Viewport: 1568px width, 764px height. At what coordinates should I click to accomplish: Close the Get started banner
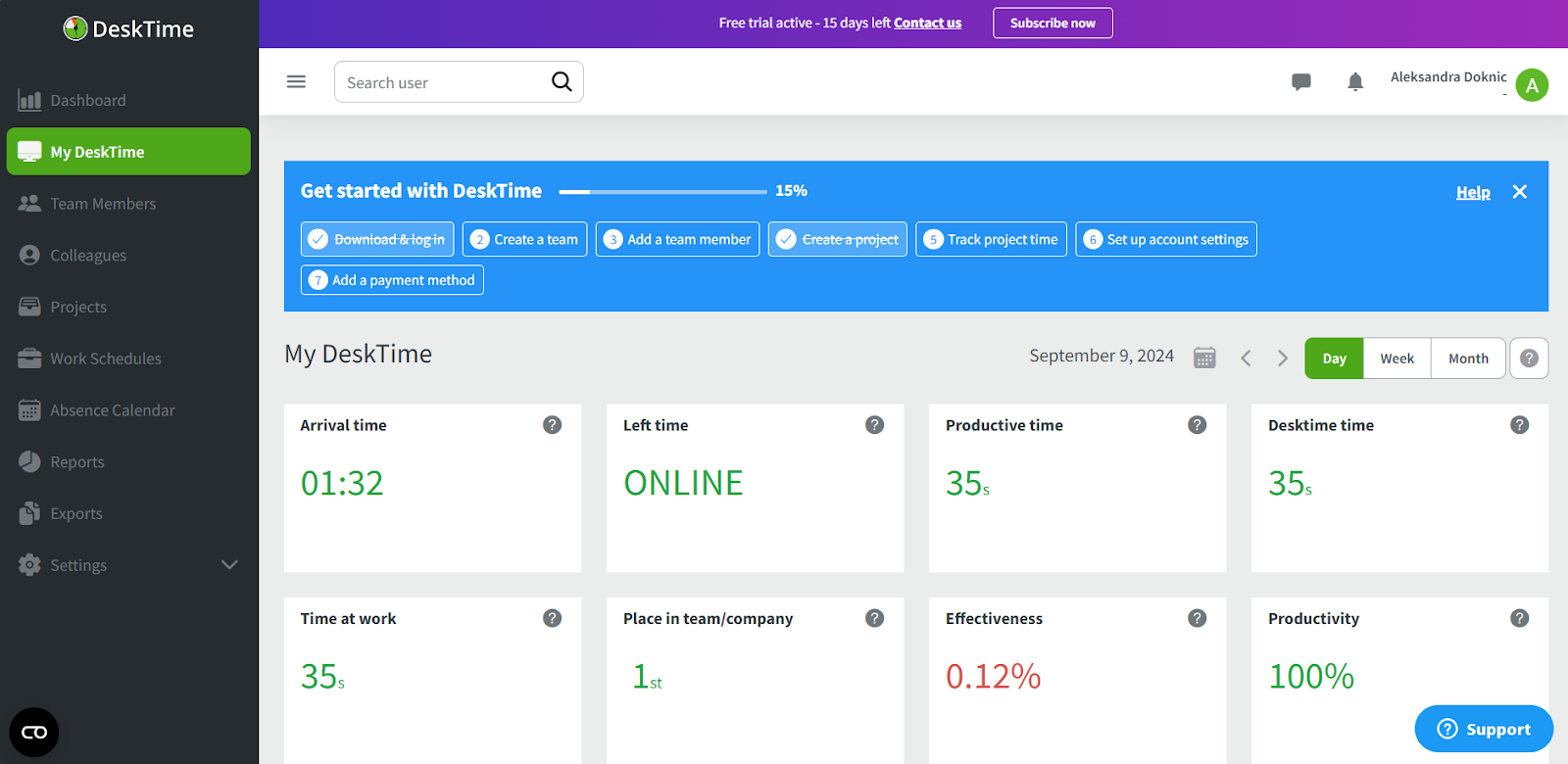pyautogui.click(x=1520, y=192)
